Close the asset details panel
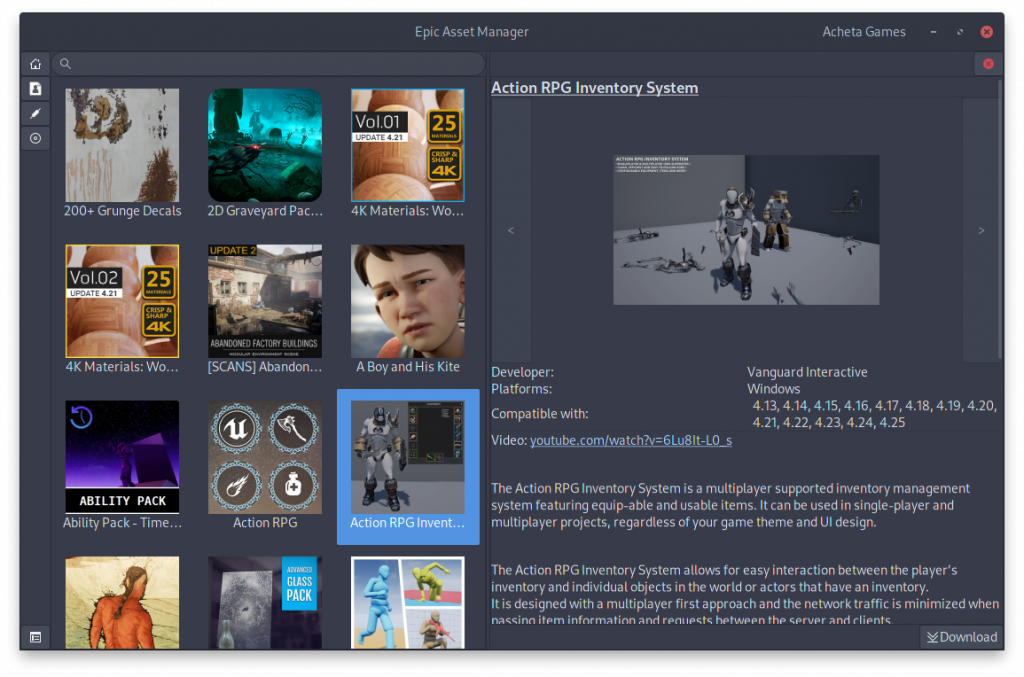Screen dimensions: 1024x677 click(988, 64)
